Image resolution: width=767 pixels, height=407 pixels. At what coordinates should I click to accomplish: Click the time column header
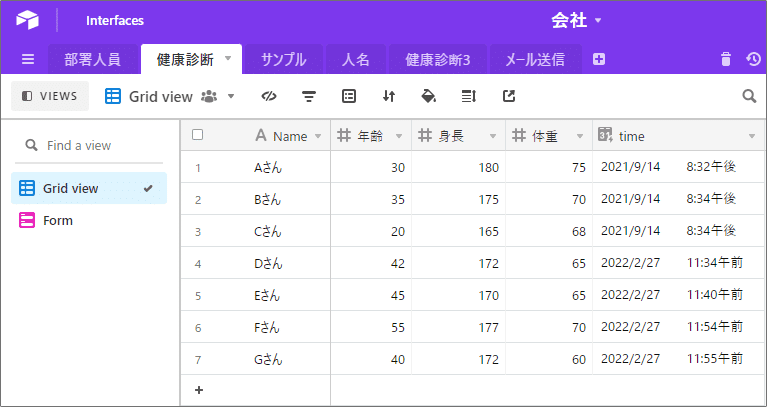[x=679, y=136]
